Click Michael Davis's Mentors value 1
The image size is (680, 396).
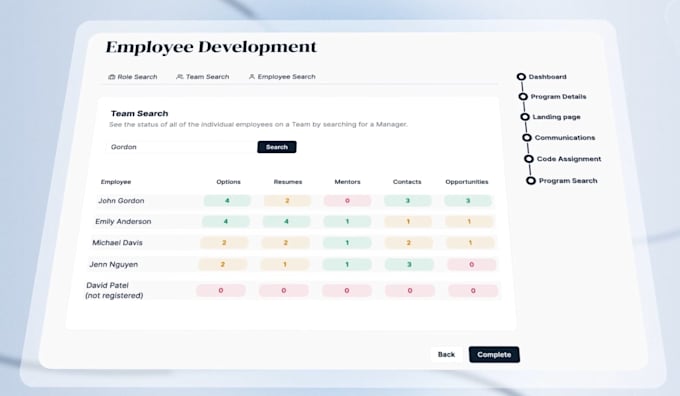pyautogui.click(x=347, y=242)
